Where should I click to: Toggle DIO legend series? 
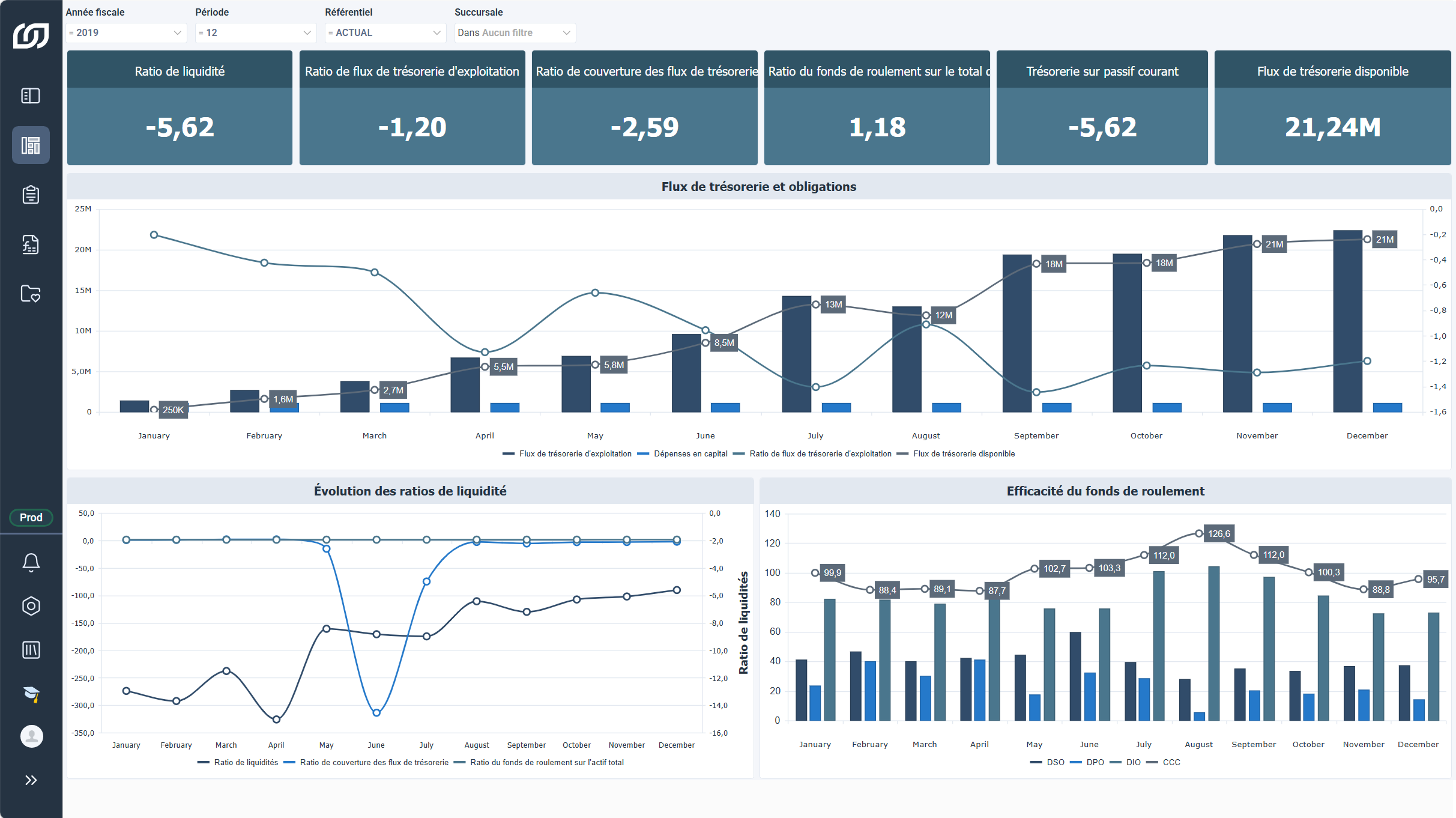click(x=1126, y=762)
